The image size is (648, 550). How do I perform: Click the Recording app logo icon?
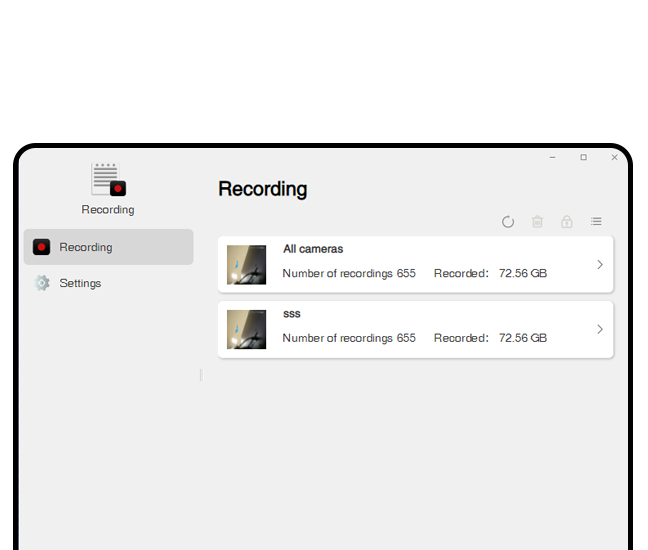[x=108, y=180]
